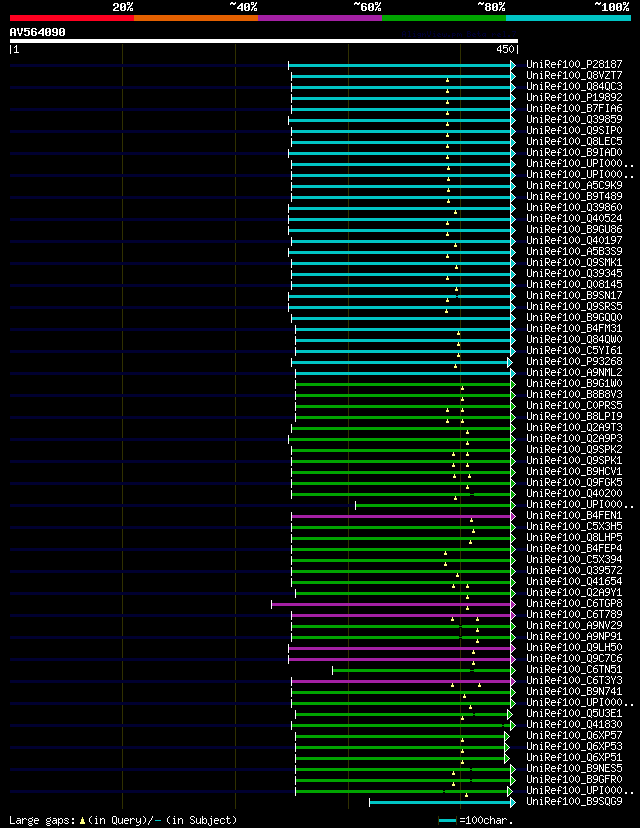Select the UniRef100_C5X3H5 label
Viewport: 640px width, 828px height.
(574, 526)
